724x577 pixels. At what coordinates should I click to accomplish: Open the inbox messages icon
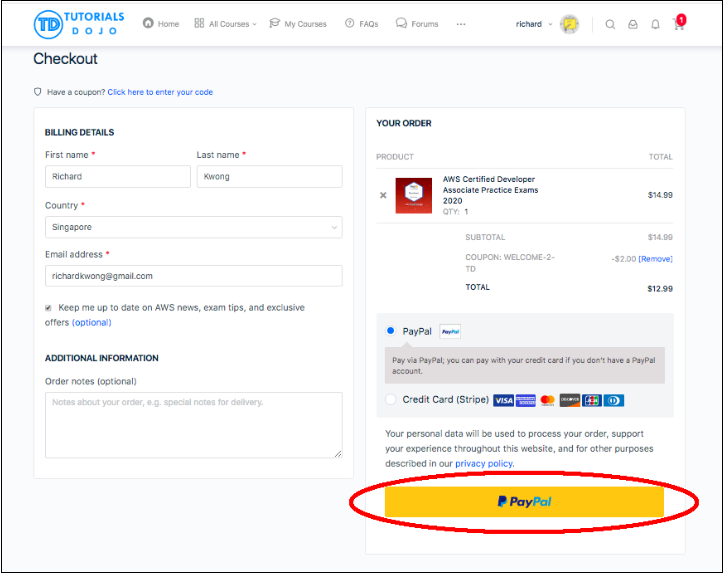(633, 24)
